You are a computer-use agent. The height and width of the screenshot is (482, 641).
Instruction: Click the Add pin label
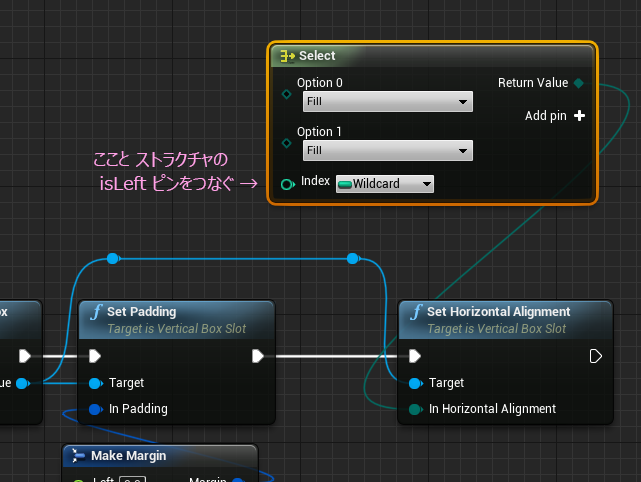point(546,116)
